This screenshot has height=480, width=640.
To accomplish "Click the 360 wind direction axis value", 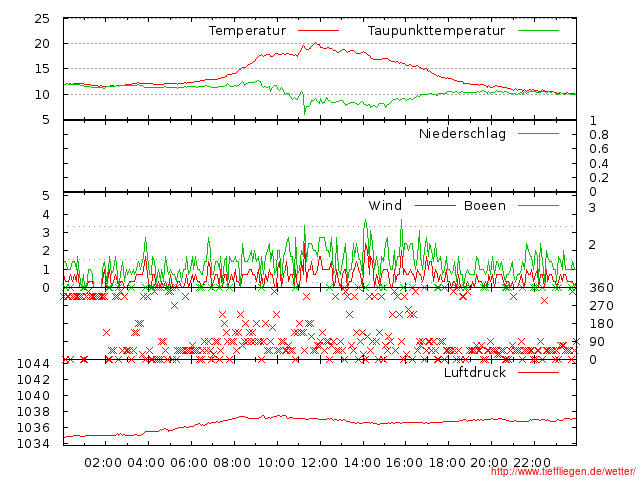I will click(601, 288).
